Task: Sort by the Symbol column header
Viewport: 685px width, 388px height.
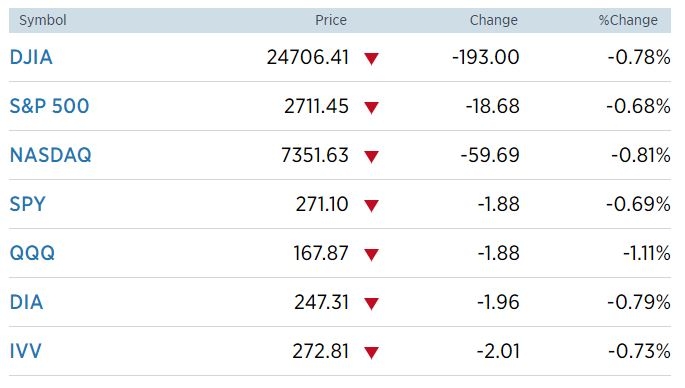Action: click(43, 20)
